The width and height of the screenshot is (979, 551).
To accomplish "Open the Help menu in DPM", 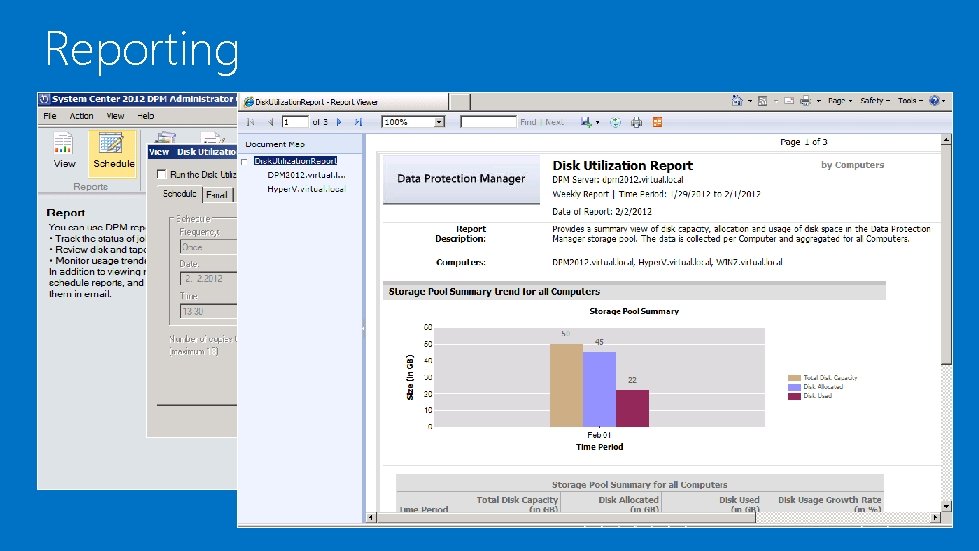I will (145, 116).
